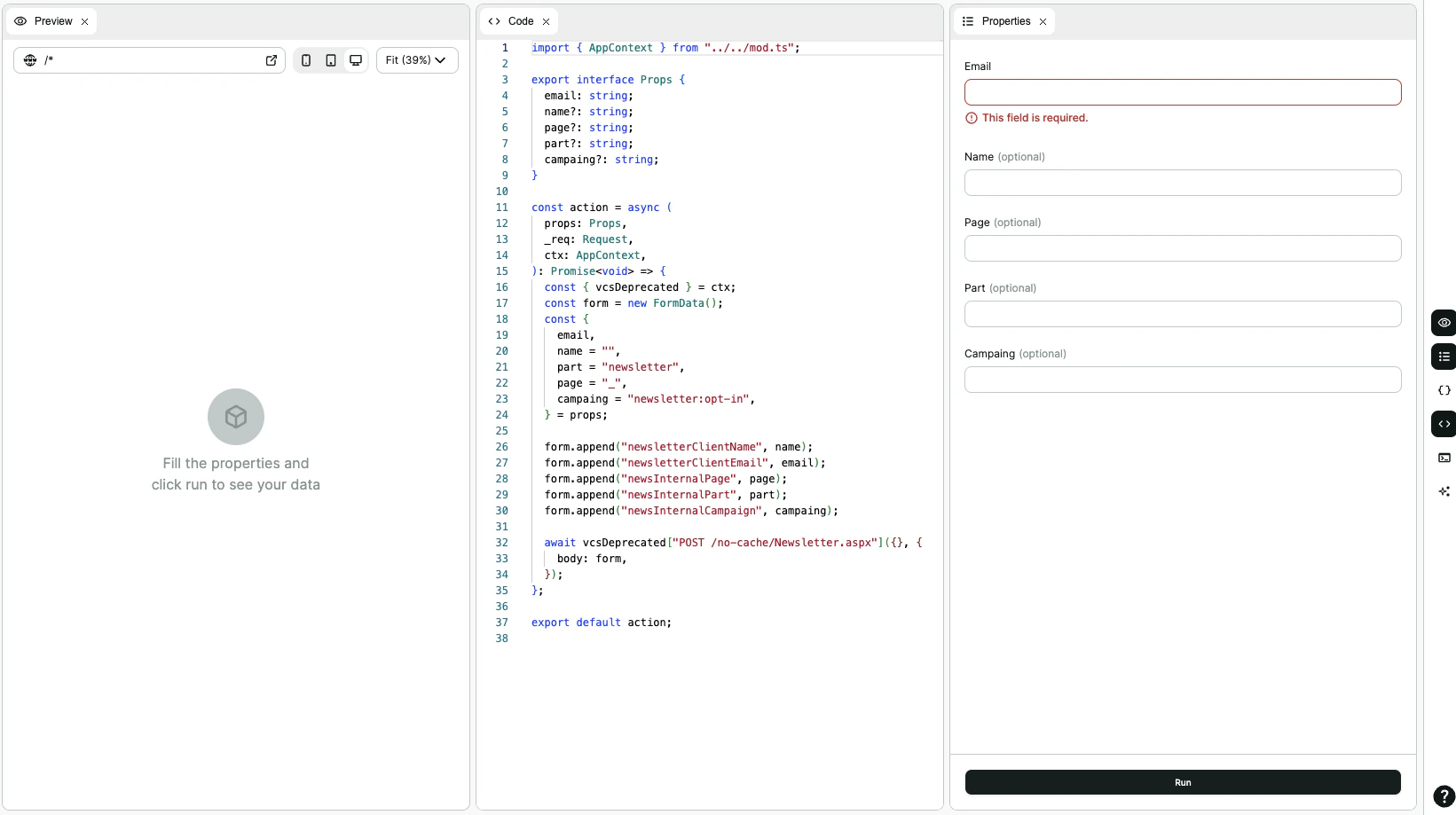Open the AI sparkles assistant icon

tap(1444, 491)
